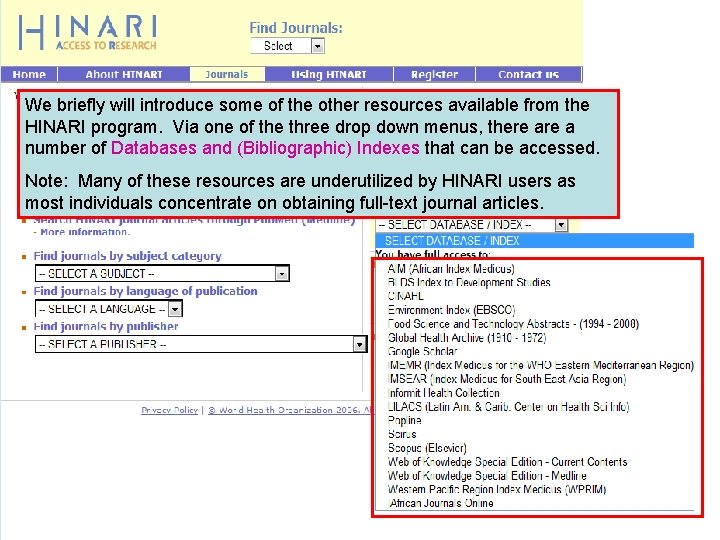Open the SELECT A PUBLISHER dropdown

coord(201,344)
